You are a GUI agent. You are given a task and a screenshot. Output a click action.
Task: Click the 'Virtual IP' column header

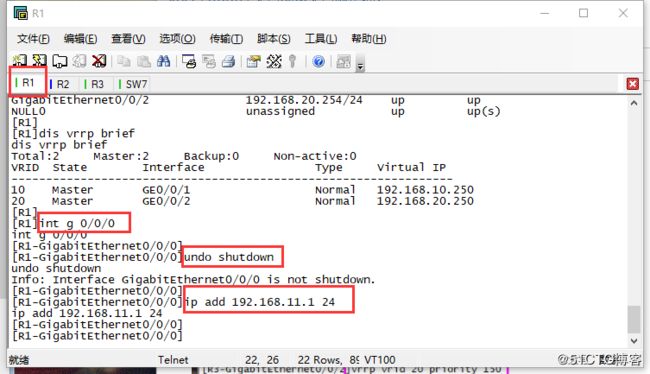point(411,168)
